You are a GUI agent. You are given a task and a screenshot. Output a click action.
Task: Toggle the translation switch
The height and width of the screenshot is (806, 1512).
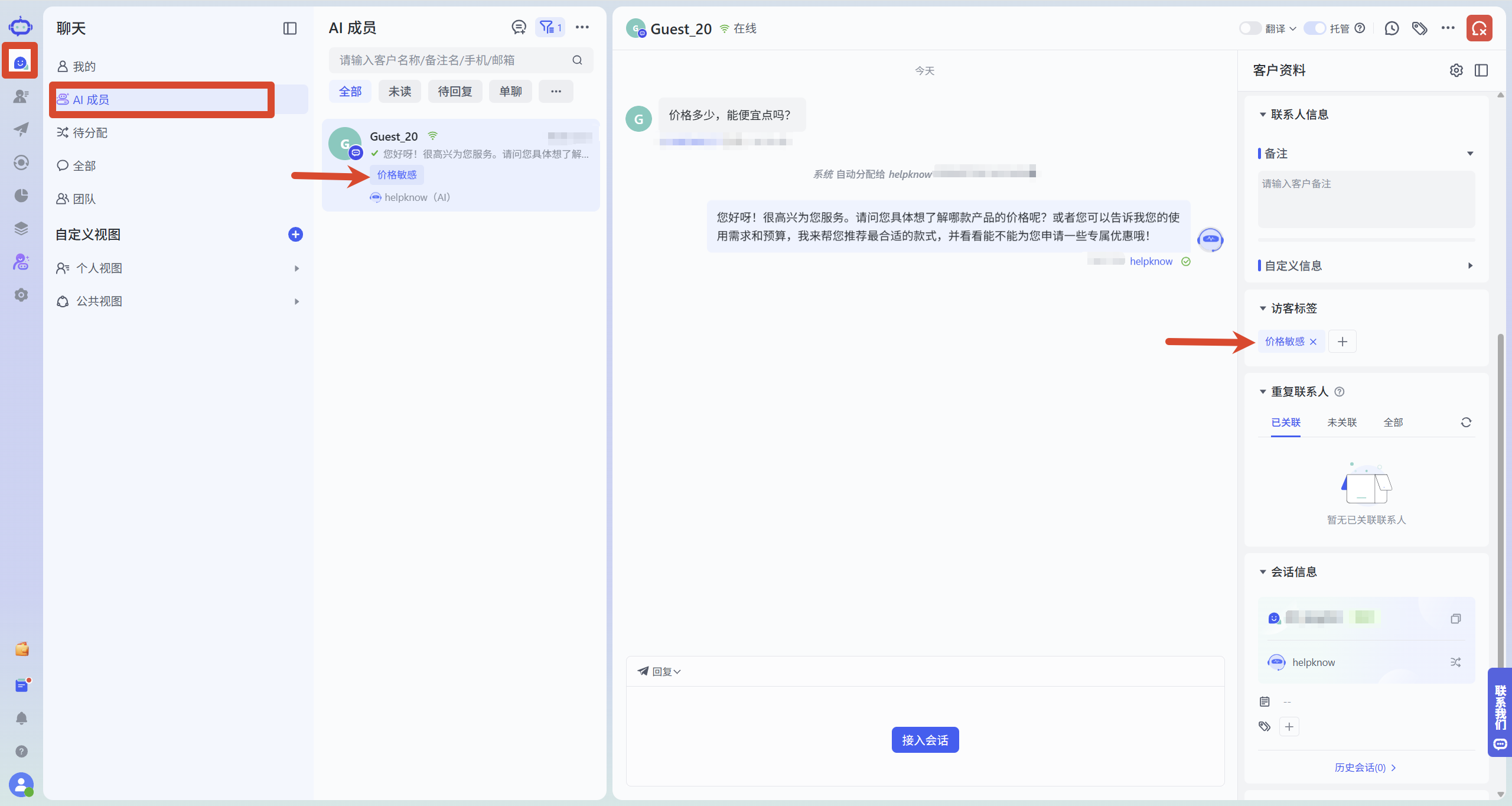pos(1249,28)
